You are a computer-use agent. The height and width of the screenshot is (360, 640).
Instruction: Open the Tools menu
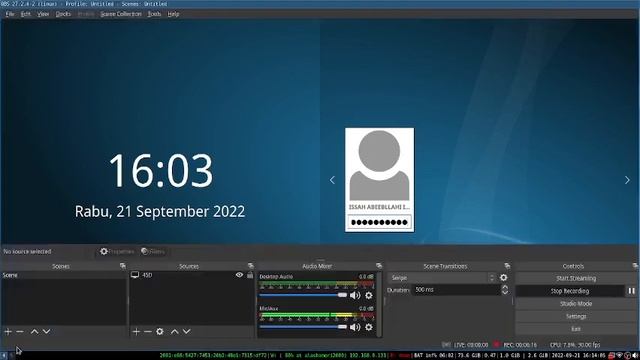tap(154, 14)
